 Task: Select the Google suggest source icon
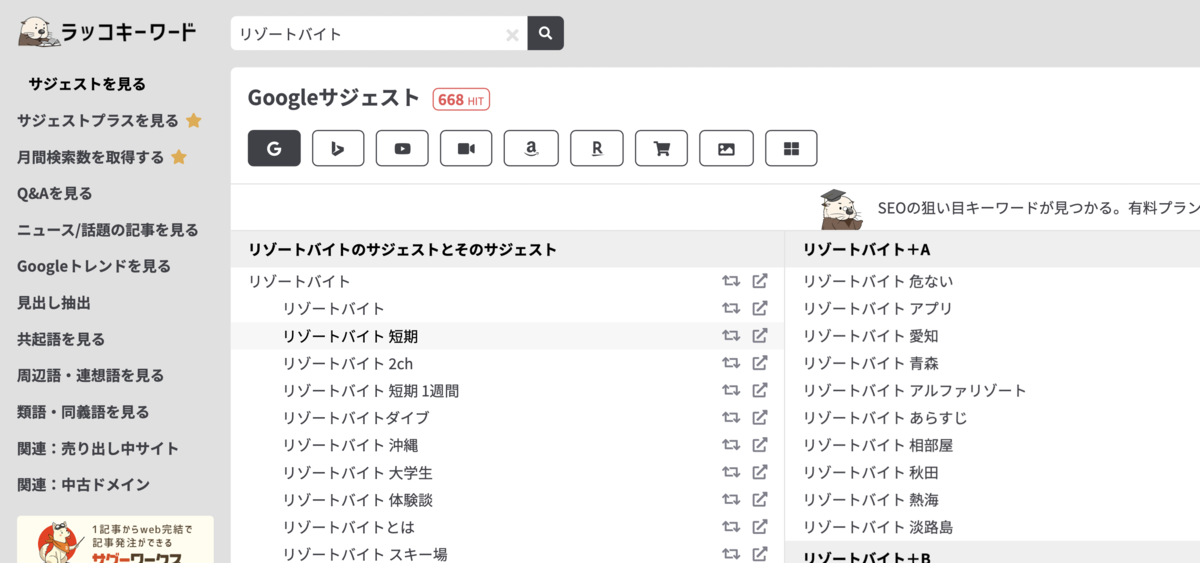pyautogui.click(x=274, y=148)
